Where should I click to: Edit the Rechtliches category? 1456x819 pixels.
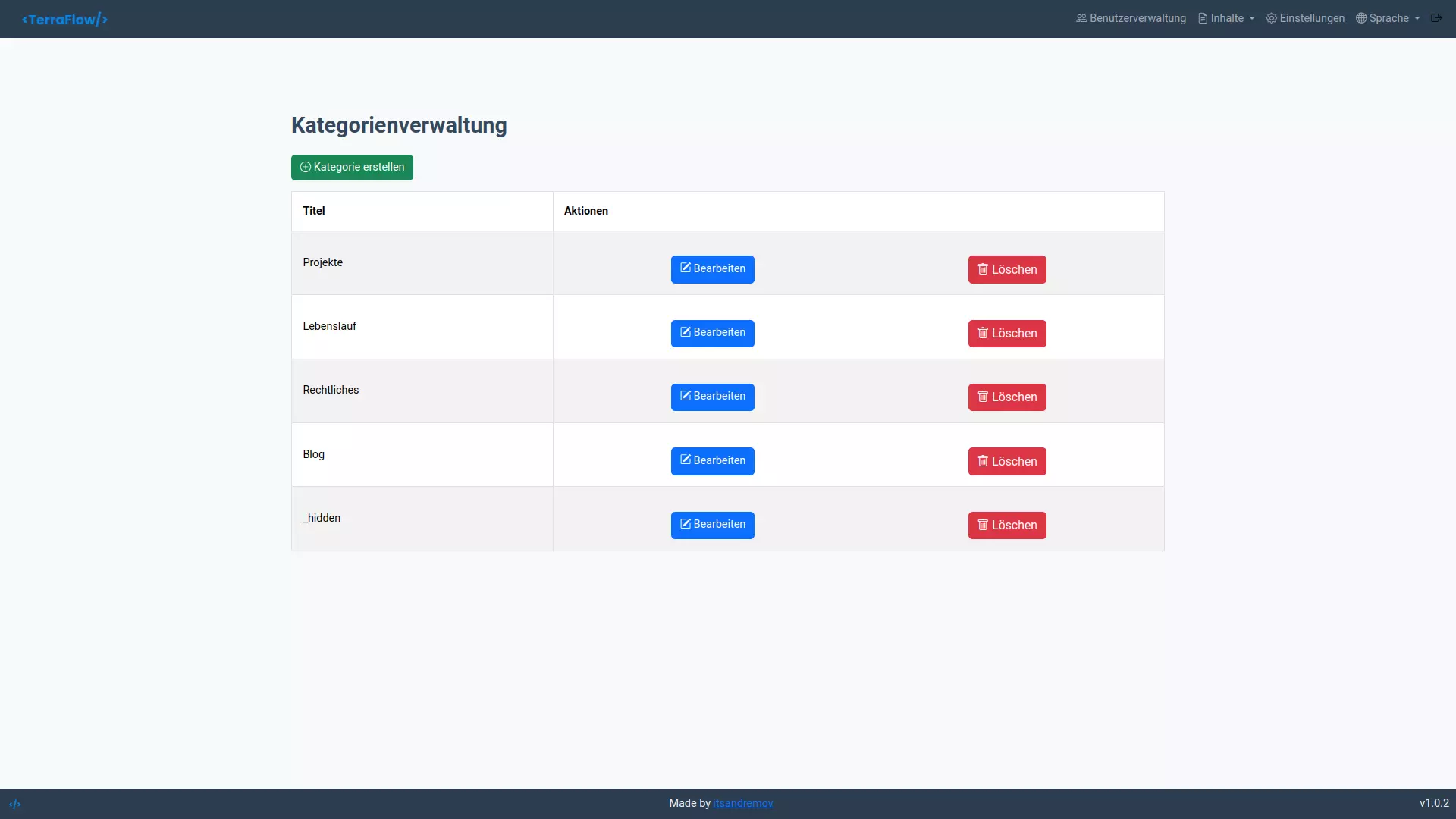(712, 397)
